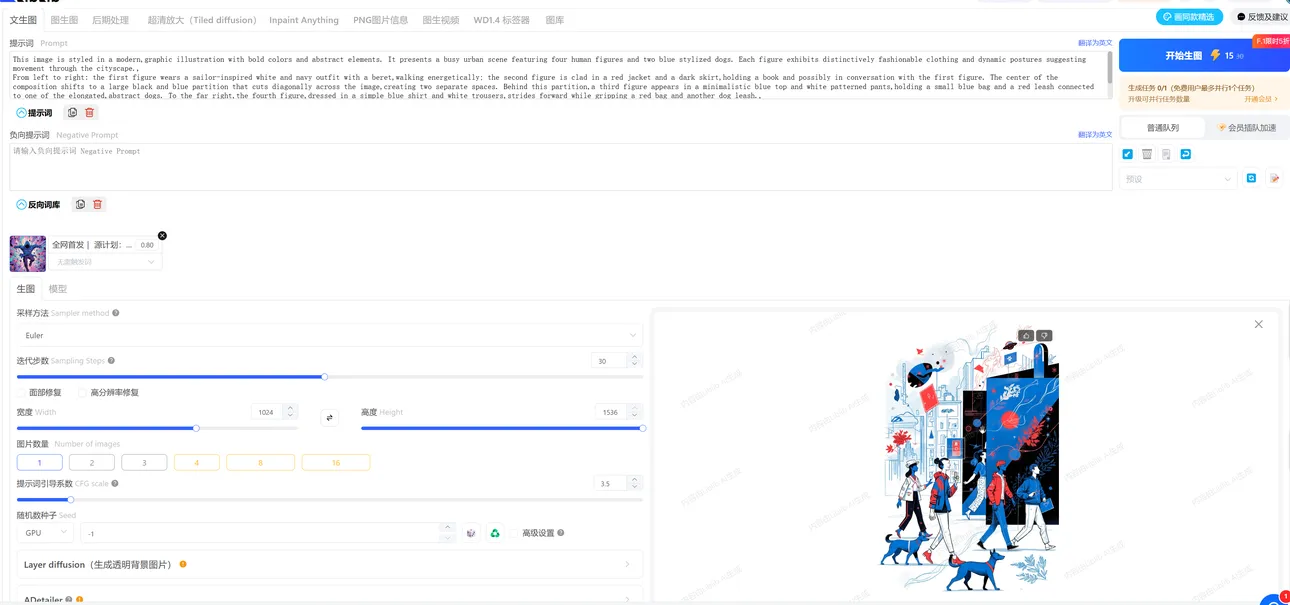This screenshot has width=1290, height=605.
Task: Open the Inpaint Anything tab
Action: point(304,20)
